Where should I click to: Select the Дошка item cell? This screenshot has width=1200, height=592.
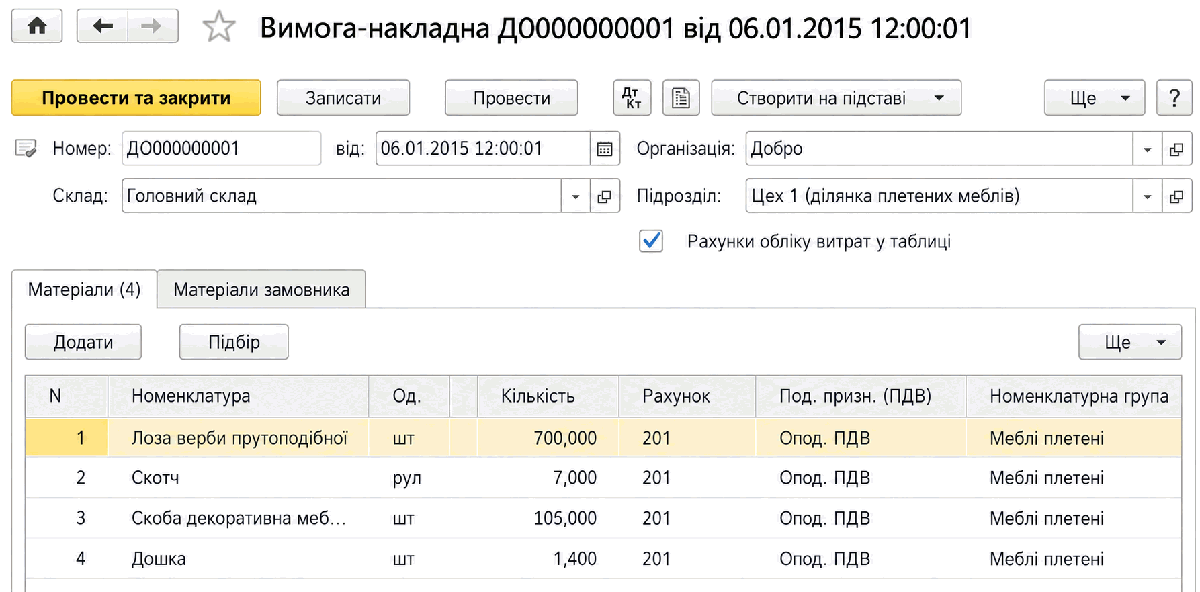[x=239, y=558]
